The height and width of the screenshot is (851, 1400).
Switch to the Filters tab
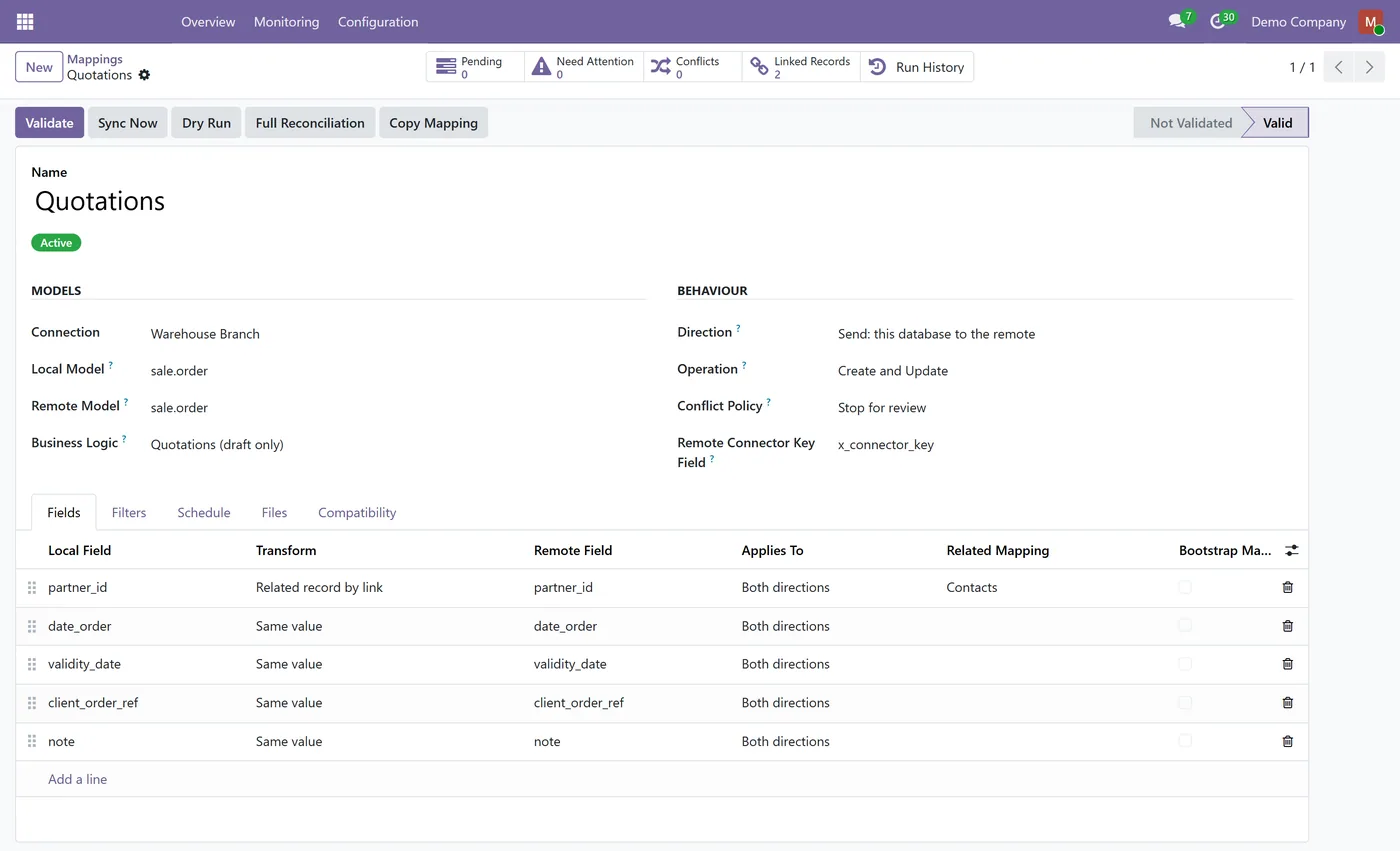129,512
